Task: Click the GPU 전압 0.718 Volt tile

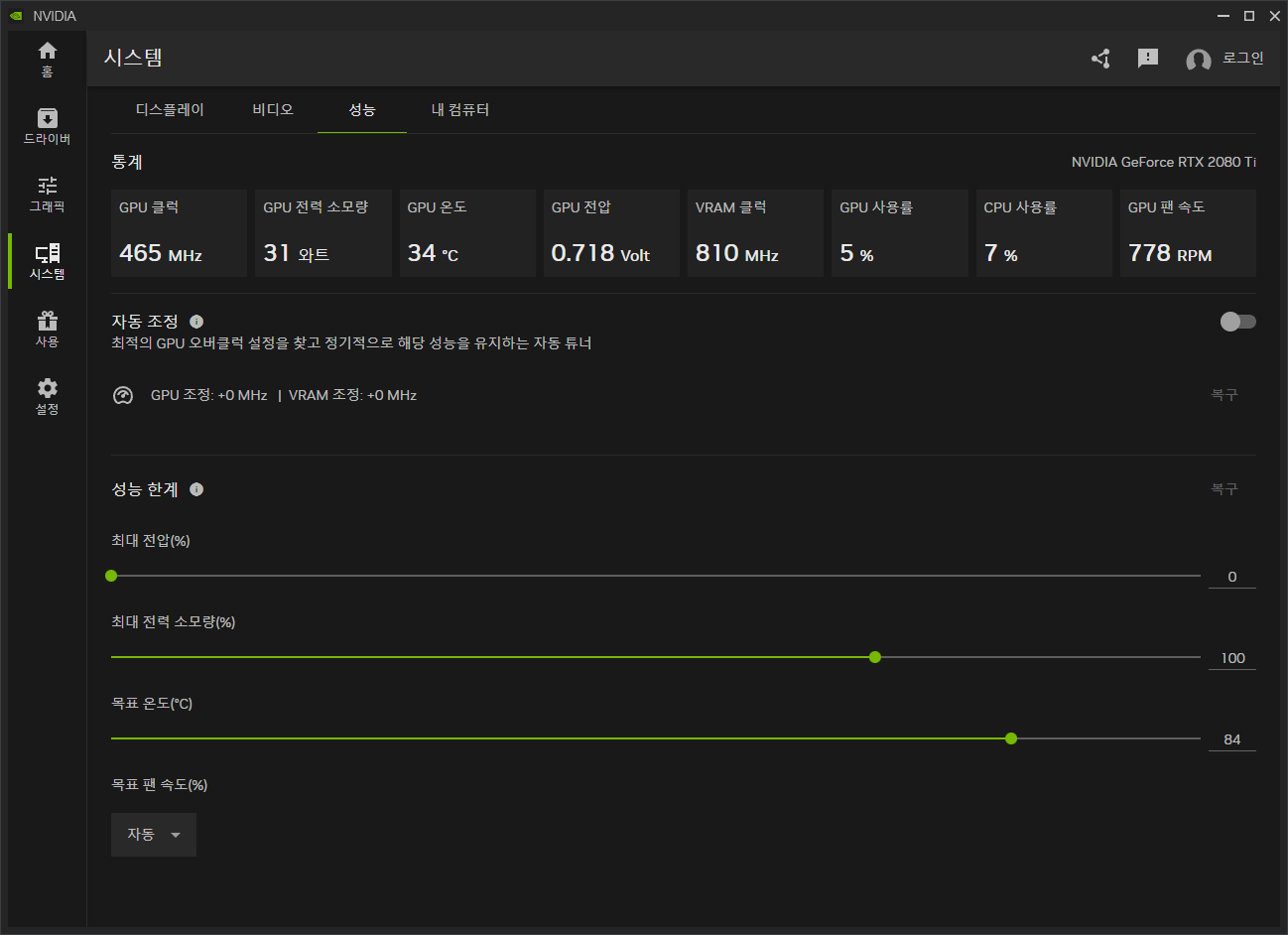Action: tap(611, 233)
